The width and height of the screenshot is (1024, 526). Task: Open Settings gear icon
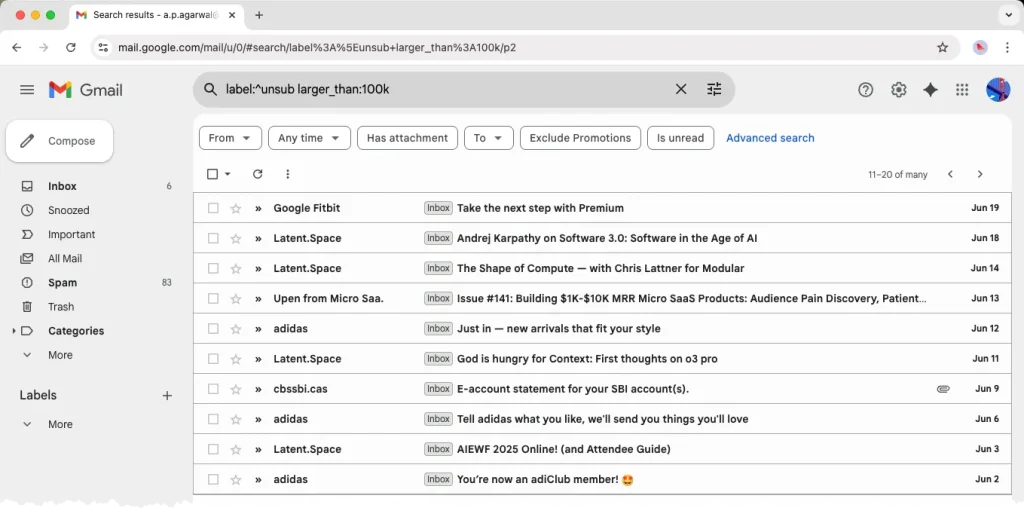pyautogui.click(x=899, y=90)
